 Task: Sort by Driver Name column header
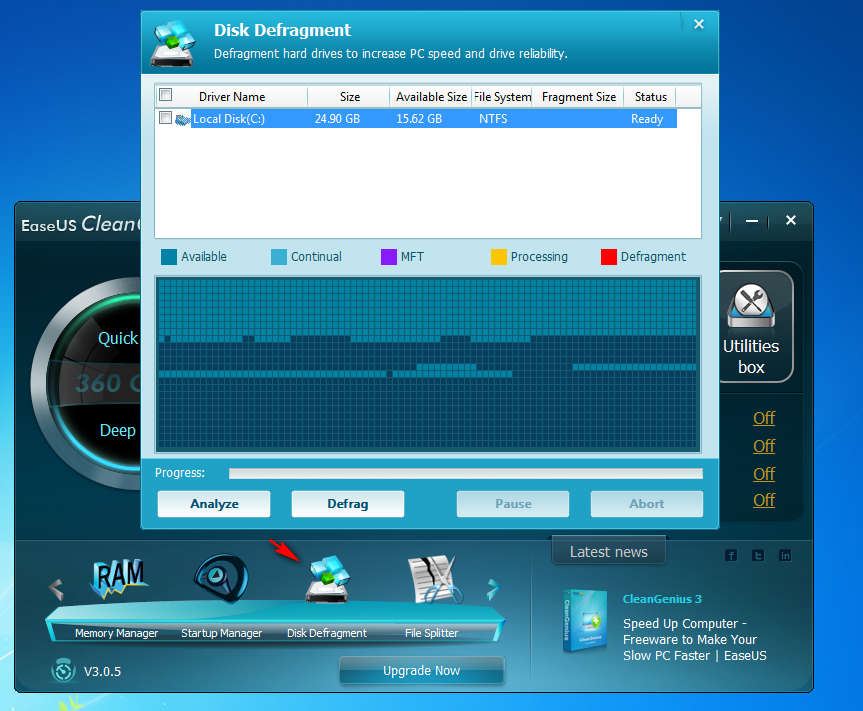click(x=232, y=97)
